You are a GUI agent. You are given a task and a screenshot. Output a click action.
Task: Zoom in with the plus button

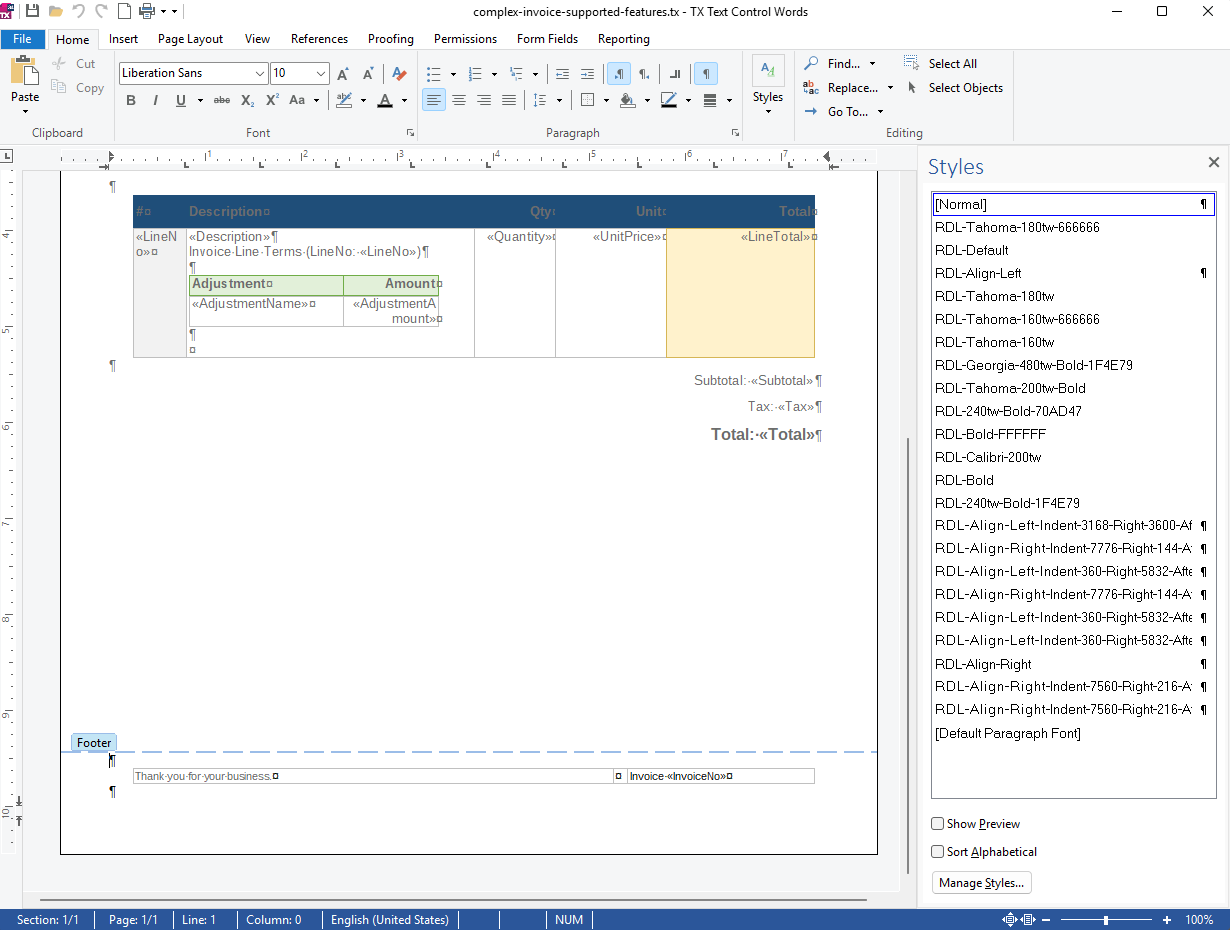tap(1167, 920)
